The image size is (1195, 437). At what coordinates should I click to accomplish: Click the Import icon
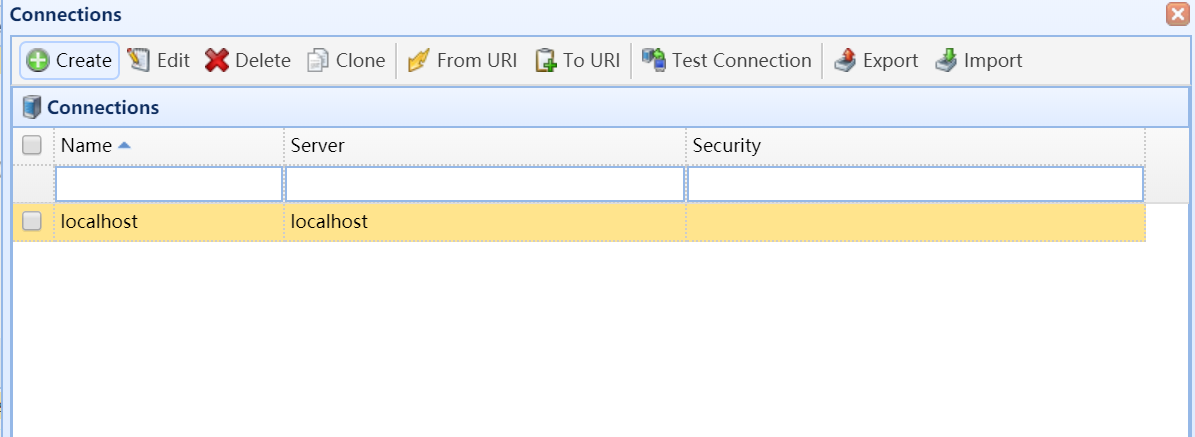[947, 60]
